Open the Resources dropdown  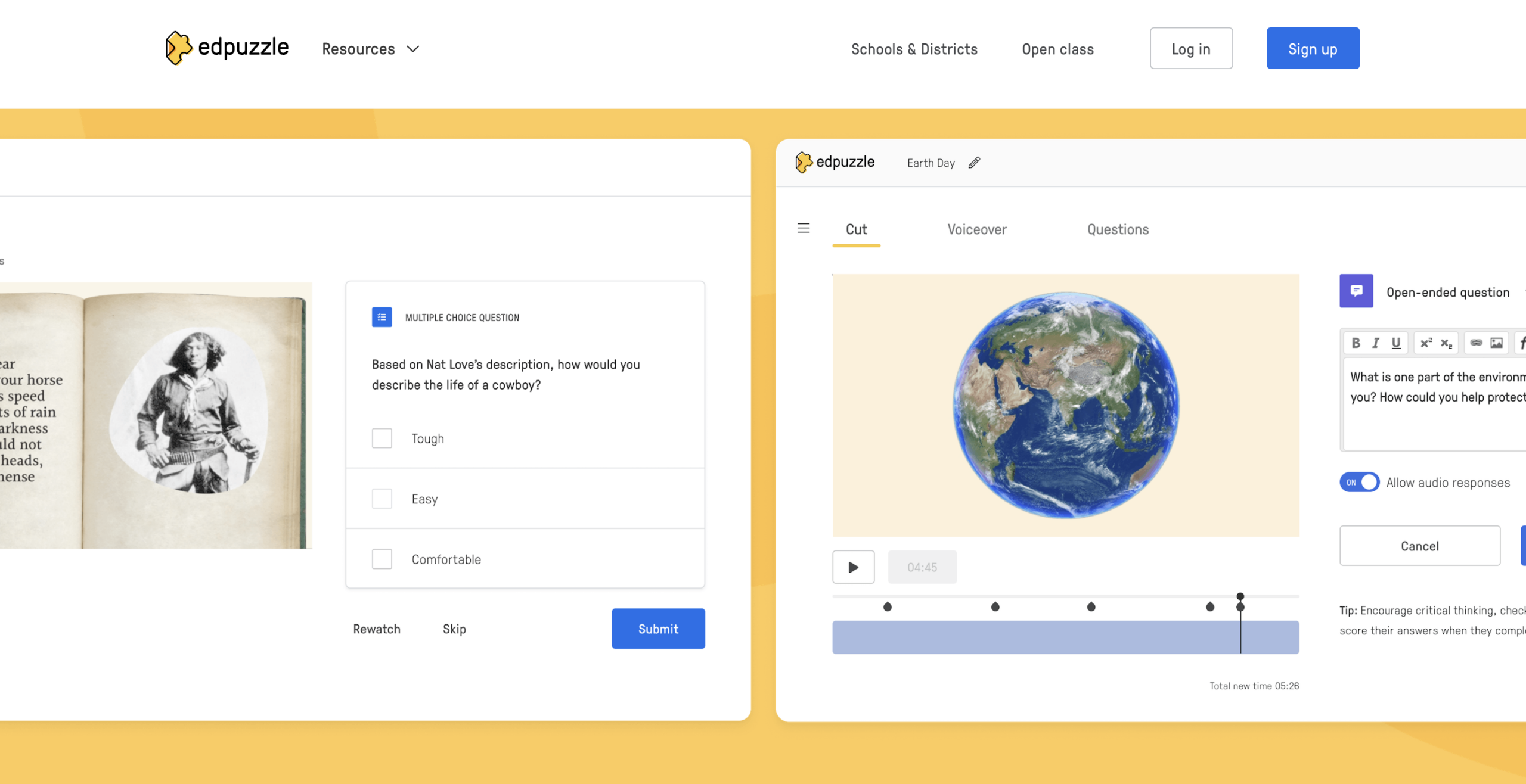[x=370, y=49]
